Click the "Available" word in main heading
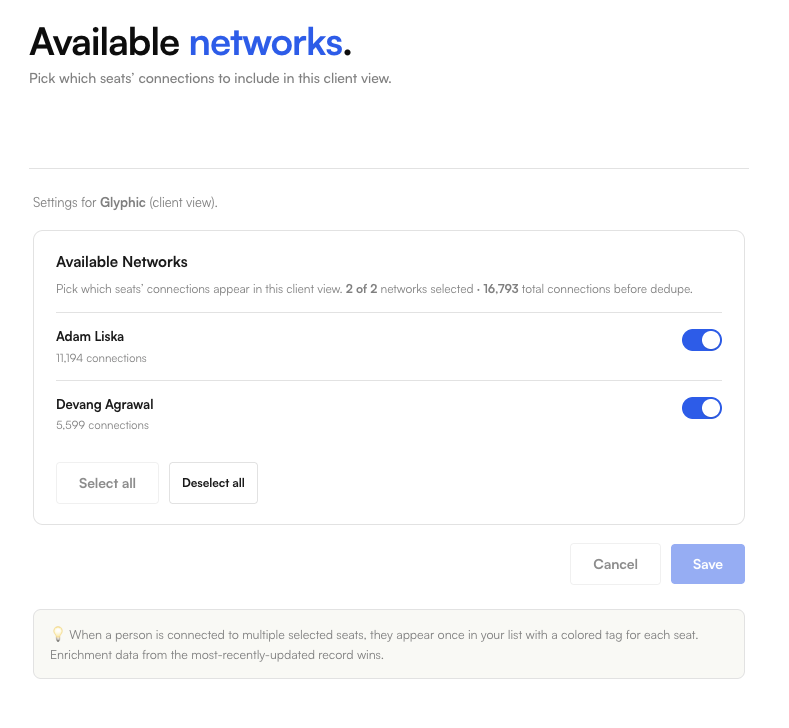Image resolution: width=789 pixels, height=728 pixels. click(105, 42)
